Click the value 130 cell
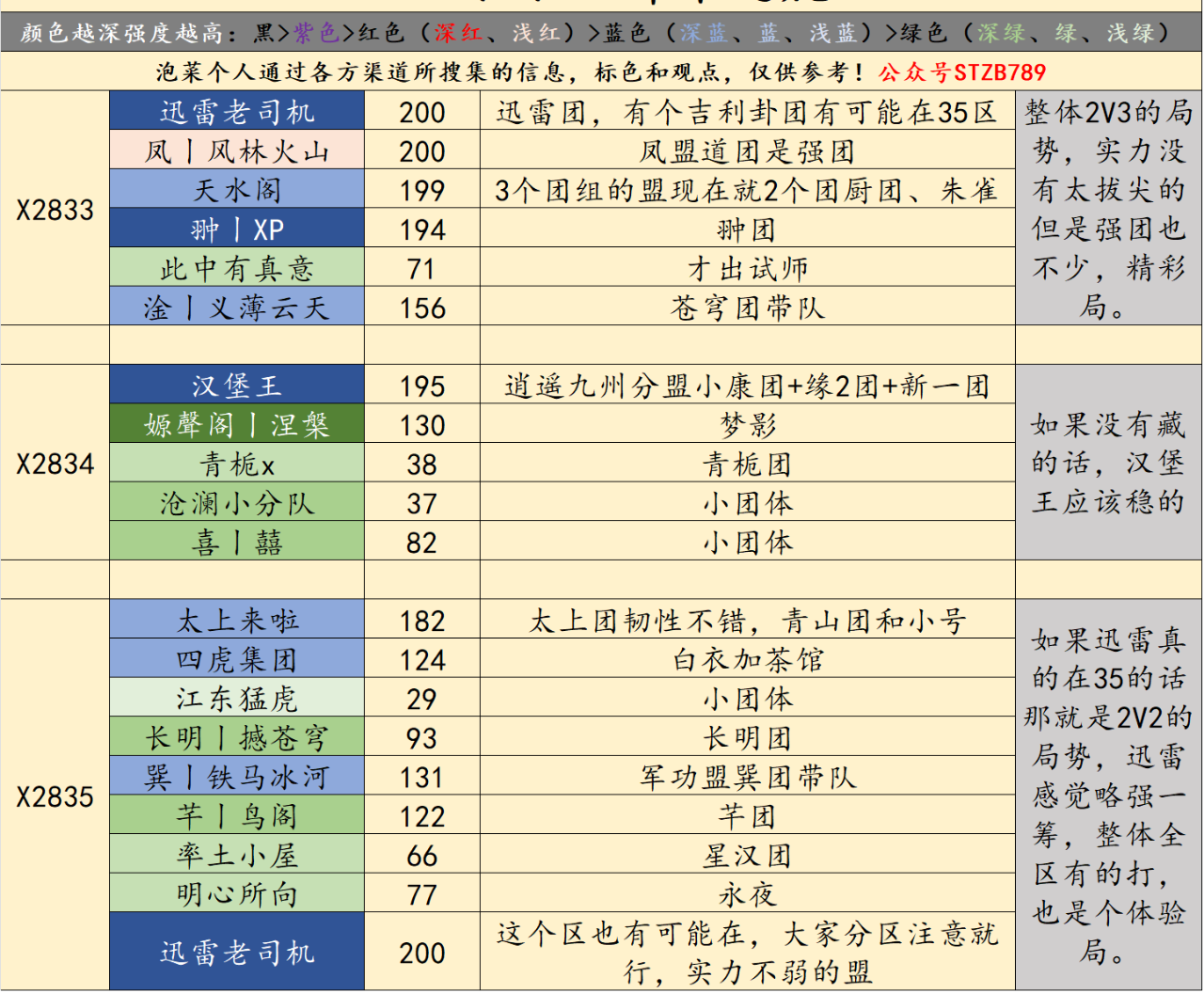 tap(422, 424)
